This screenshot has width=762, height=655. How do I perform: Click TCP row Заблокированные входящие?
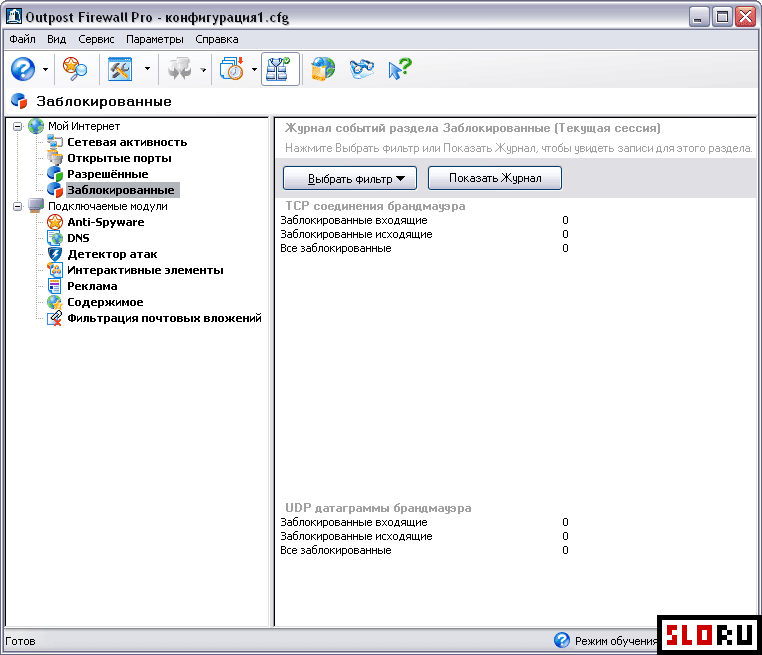pos(424,221)
